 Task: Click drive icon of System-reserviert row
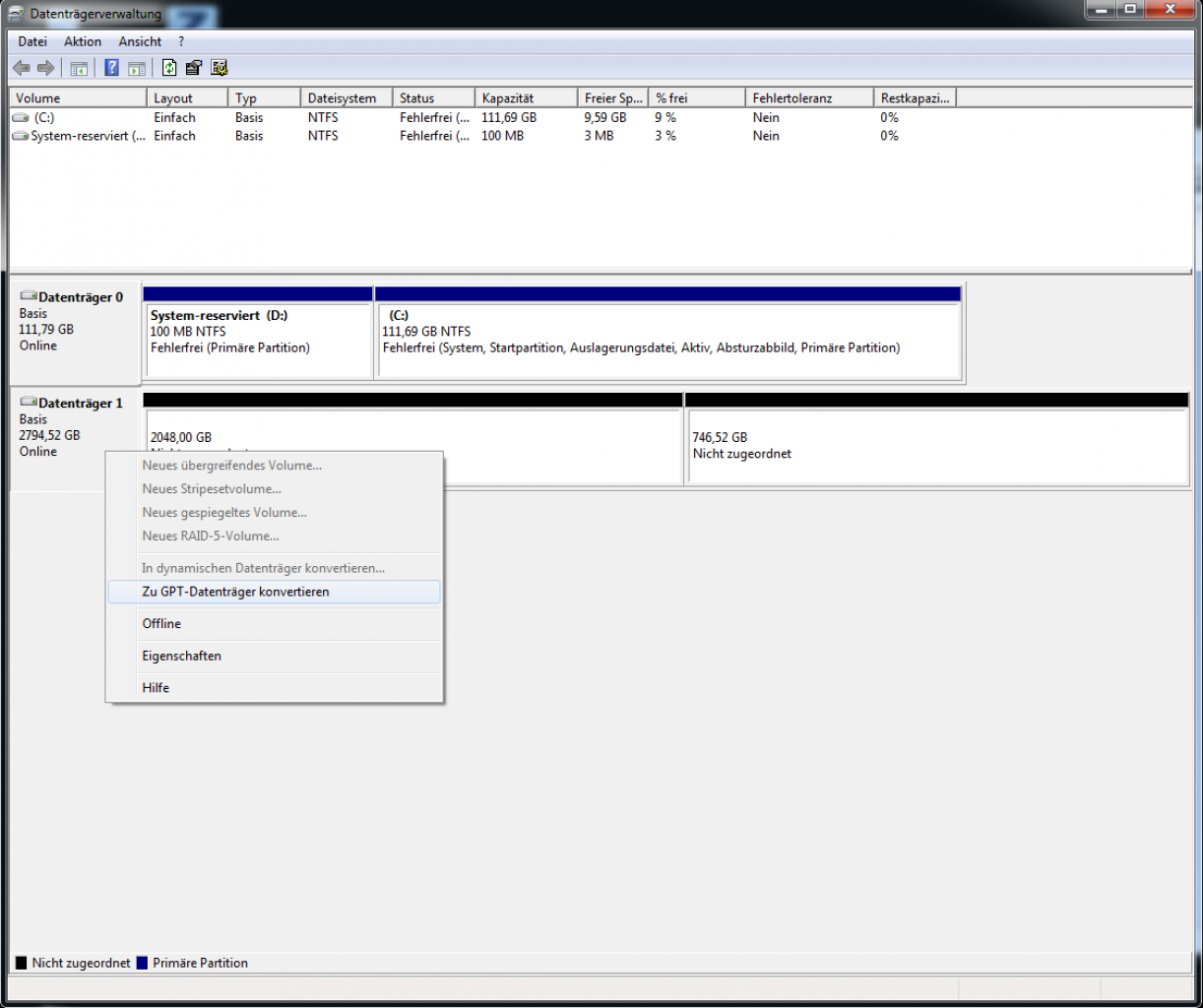click(20, 136)
